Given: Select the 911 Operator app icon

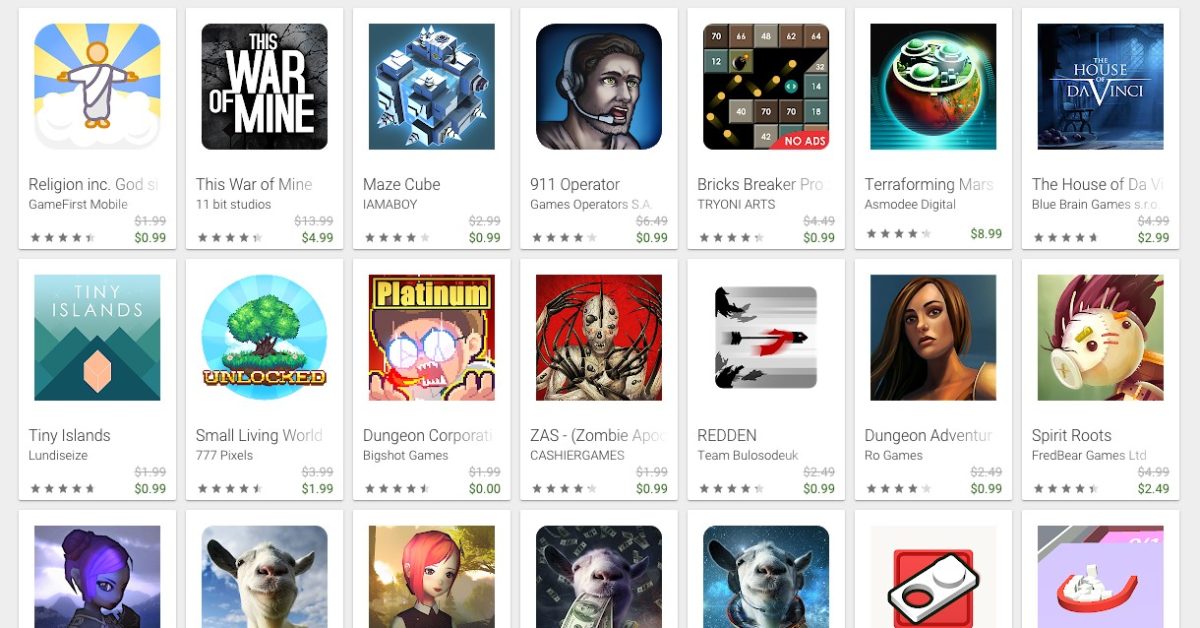Looking at the screenshot, I should coord(598,87).
